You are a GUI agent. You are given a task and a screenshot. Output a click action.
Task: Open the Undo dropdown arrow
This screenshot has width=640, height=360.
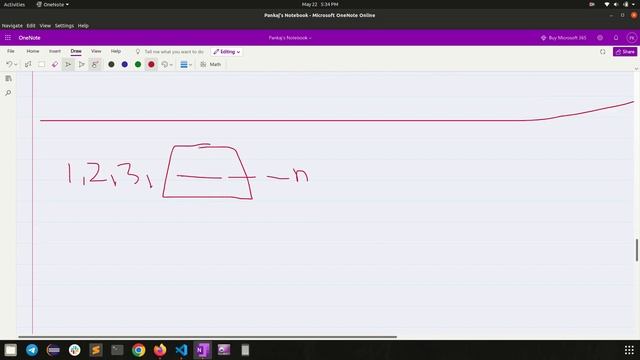16,65
